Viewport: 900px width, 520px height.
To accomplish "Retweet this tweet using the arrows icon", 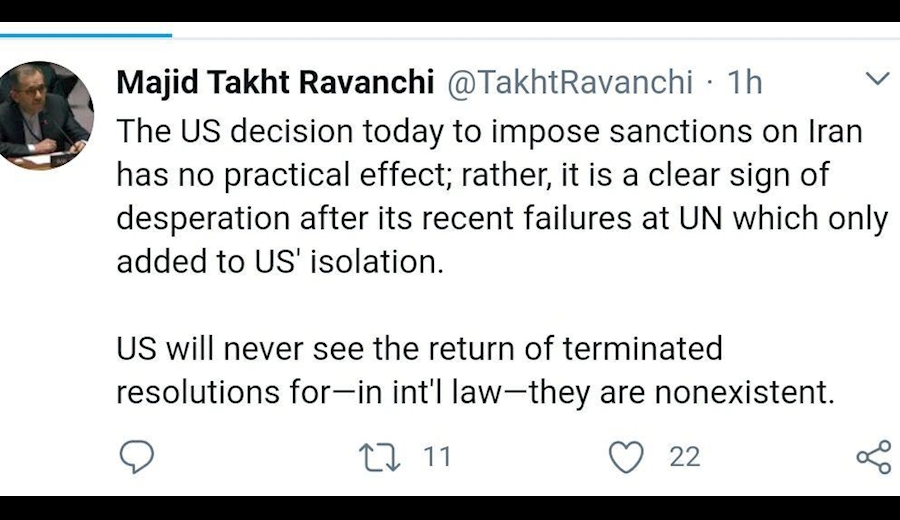I will pos(379,458).
